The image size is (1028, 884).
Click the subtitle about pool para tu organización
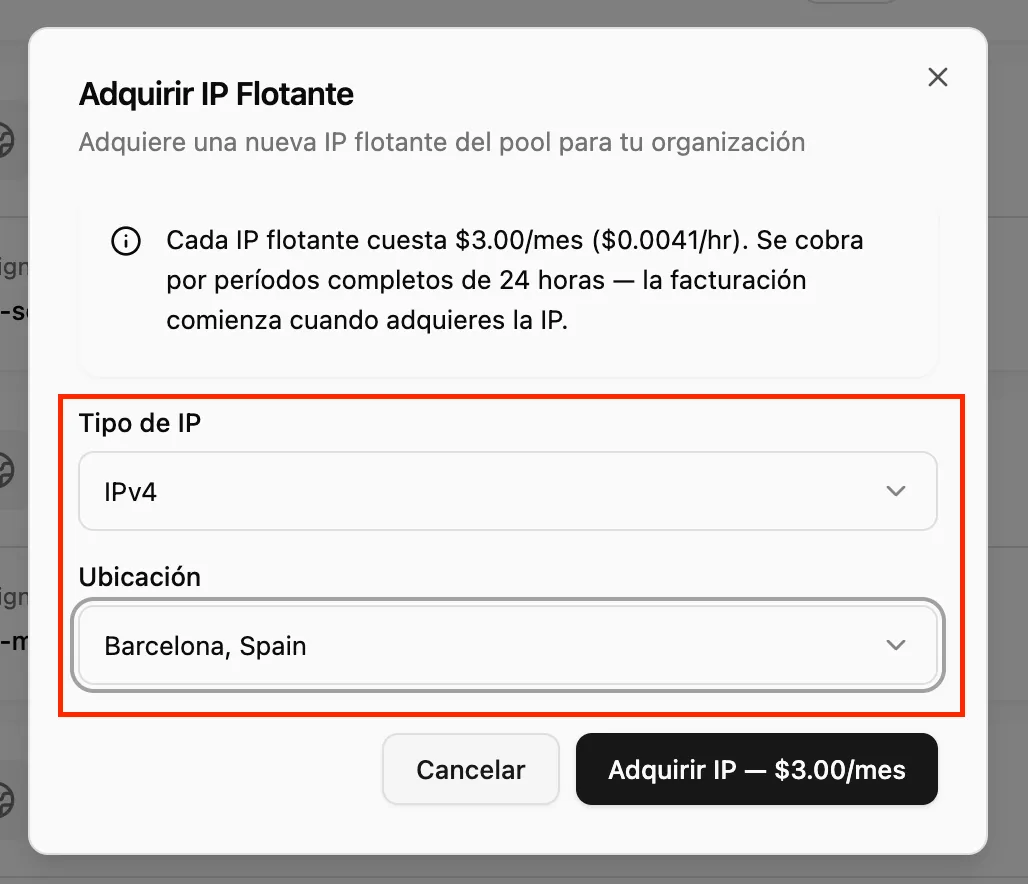(x=441, y=142)
